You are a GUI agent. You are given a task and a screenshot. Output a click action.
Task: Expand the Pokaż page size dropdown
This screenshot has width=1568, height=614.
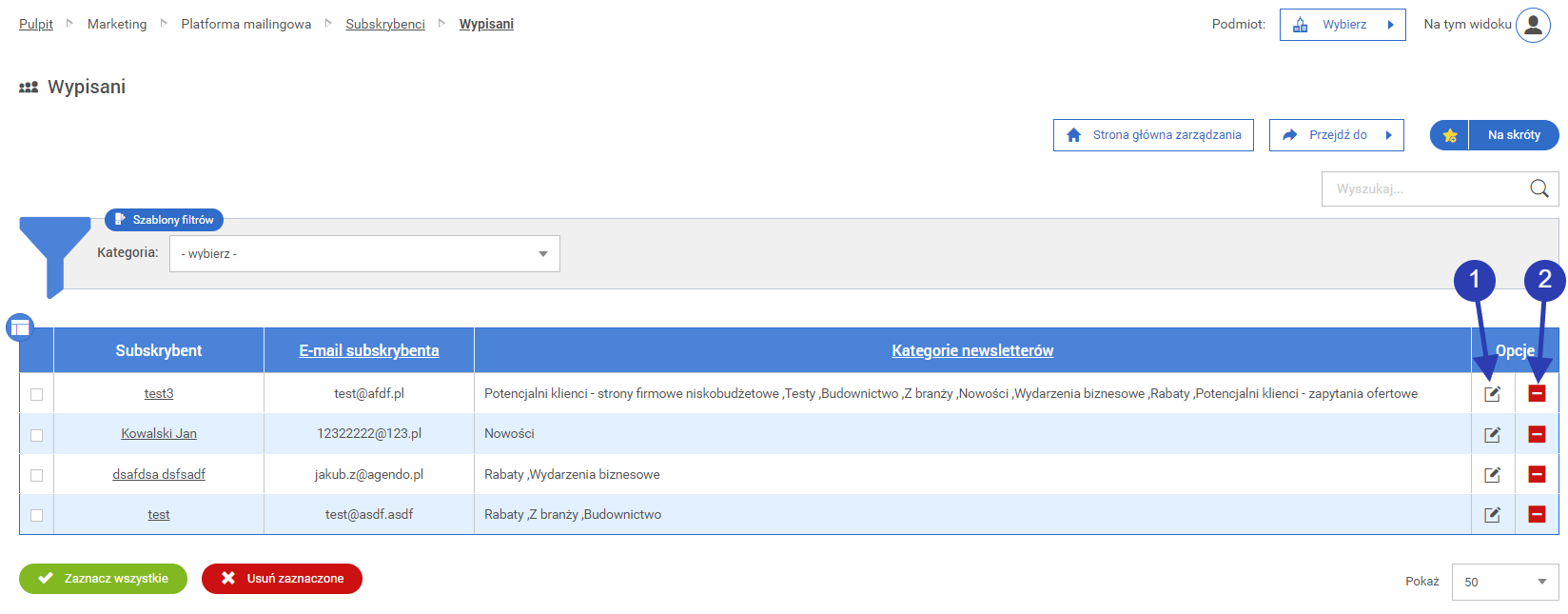click(x=1505, y=582)
